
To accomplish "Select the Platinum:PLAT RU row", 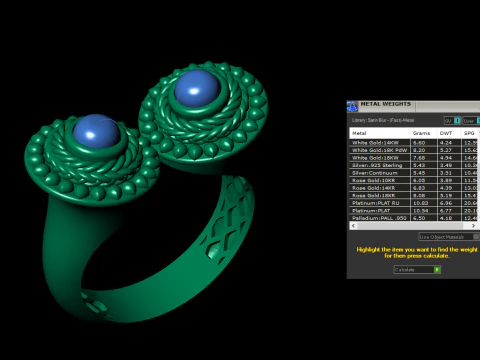I will (x=414, y=203).
